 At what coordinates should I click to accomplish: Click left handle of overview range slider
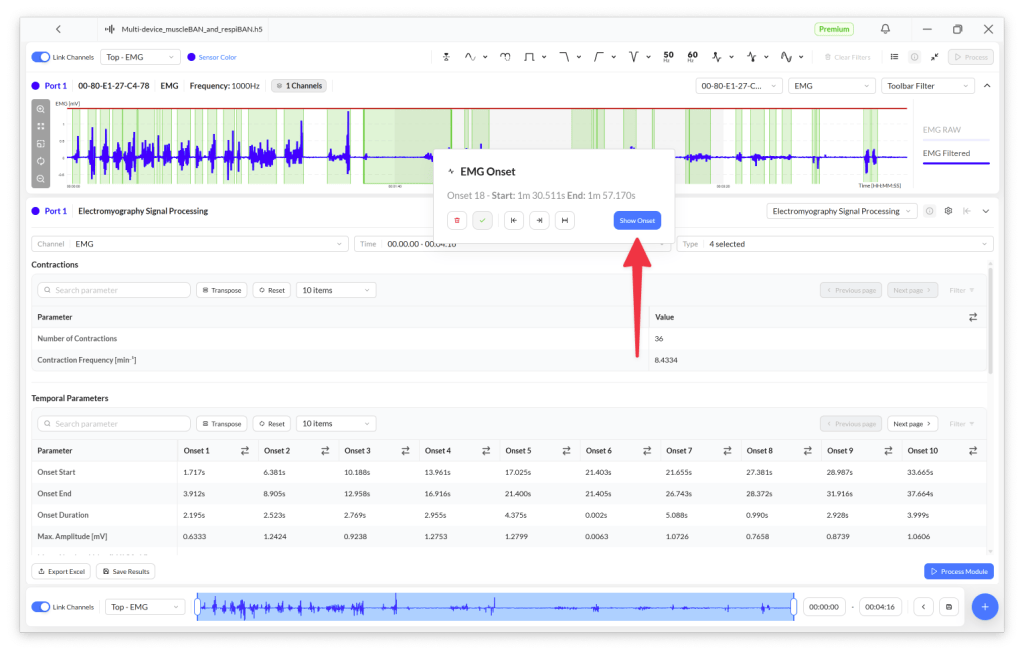click(197, 607)
